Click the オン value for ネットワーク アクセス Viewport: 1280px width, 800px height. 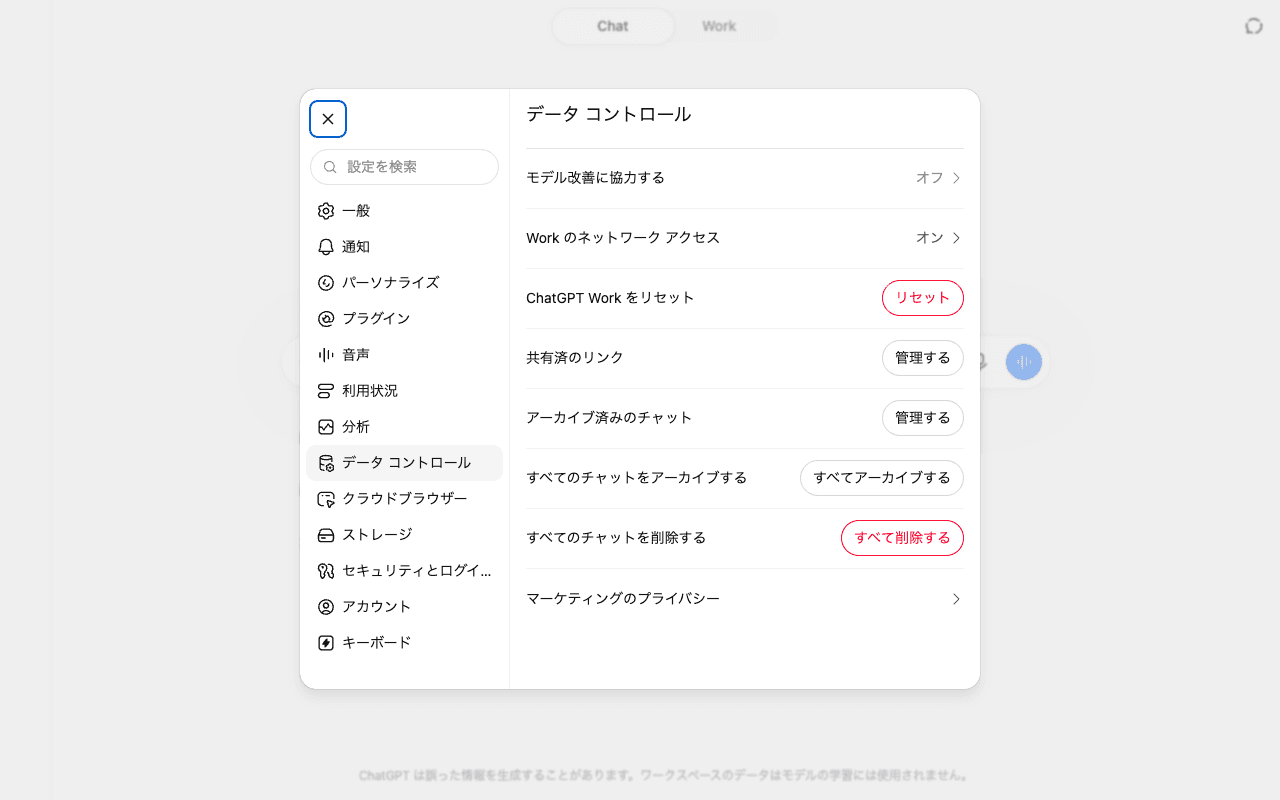(x=930, y=238)
